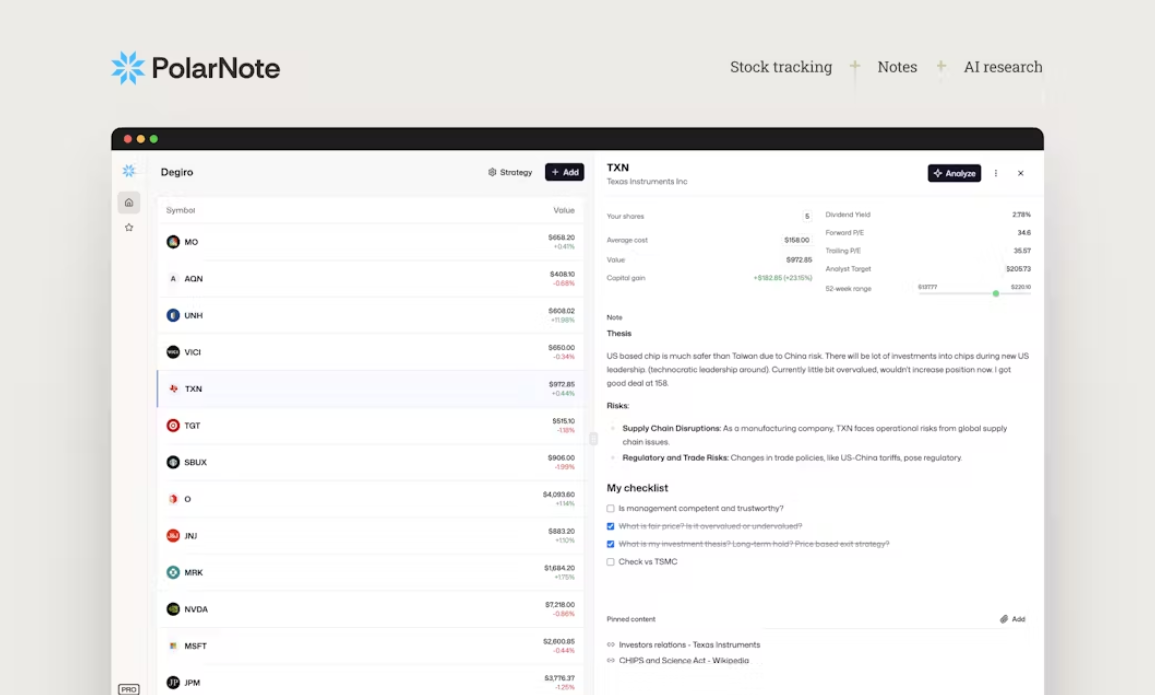Image resolution: width=1155 pixels, height=695 pixels.
Task: Click the Symbol column header
Action: point(180,211)
